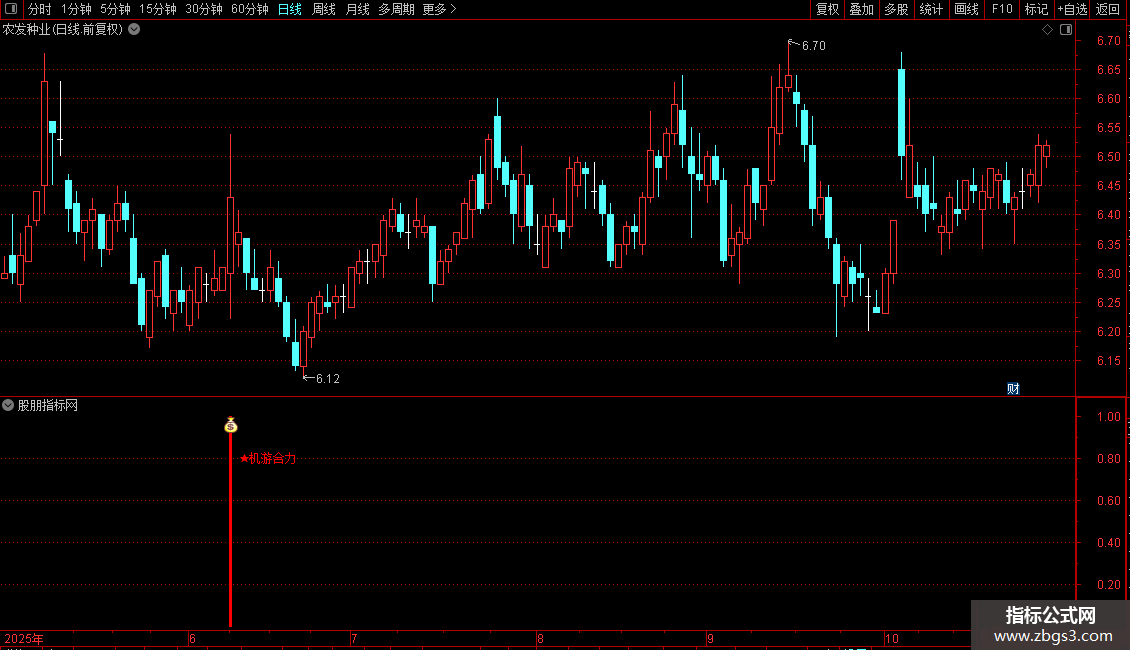Open the 多股 multi-stock view
The height and width of the screenshot is (650, 1130).
[896, 9]
